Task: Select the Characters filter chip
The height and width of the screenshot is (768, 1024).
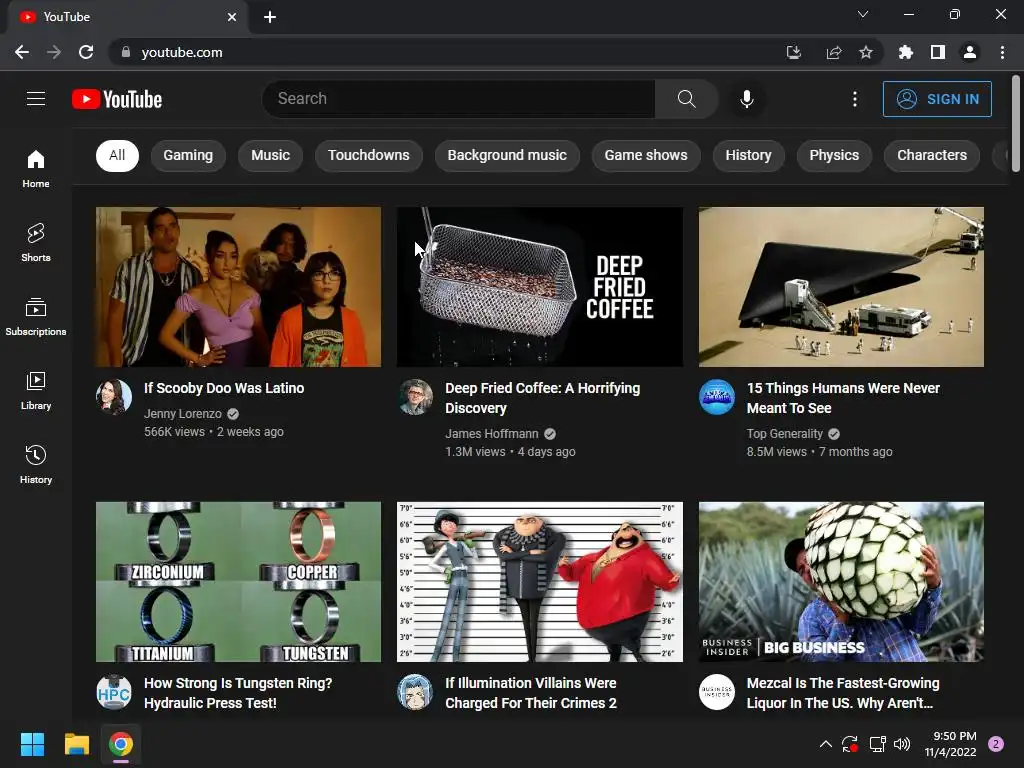Action: pos(932,155)
